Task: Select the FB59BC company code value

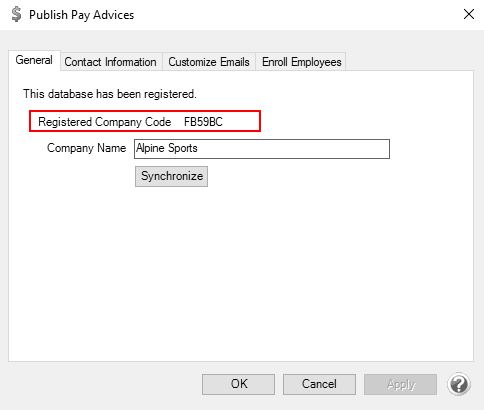Action: click(x=203, y=122)
